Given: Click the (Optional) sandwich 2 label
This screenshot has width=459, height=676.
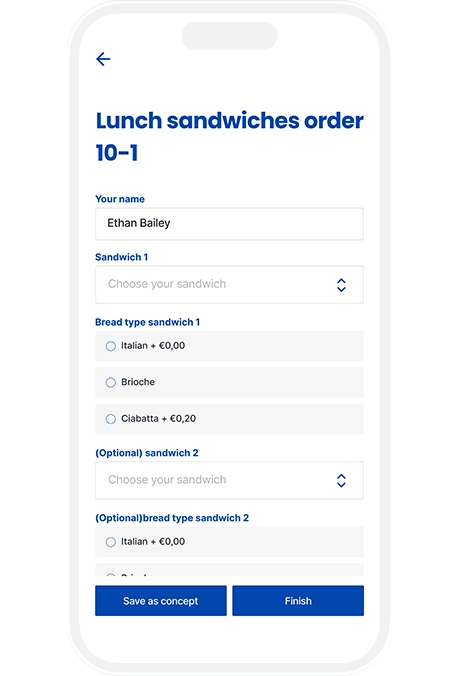Looking at the screenshot, I should click(147, 453).
